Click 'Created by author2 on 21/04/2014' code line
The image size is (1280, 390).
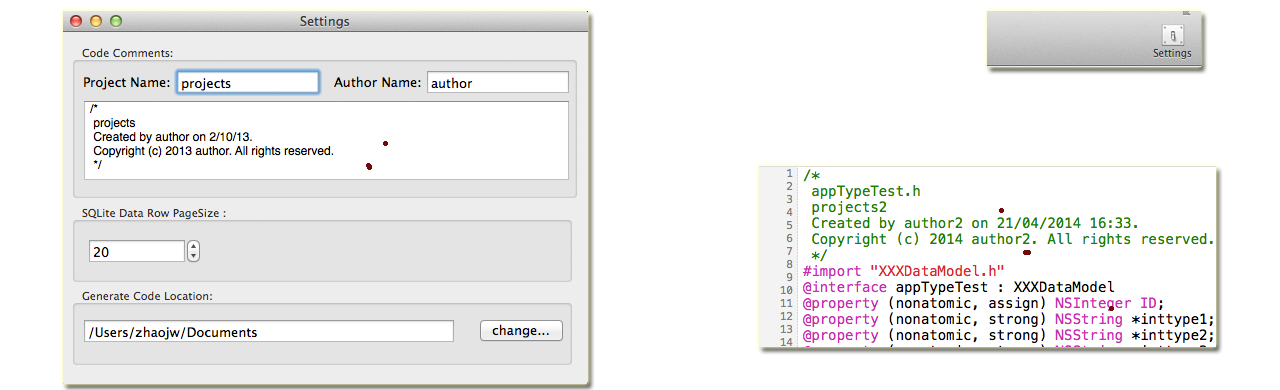(974, 223)
